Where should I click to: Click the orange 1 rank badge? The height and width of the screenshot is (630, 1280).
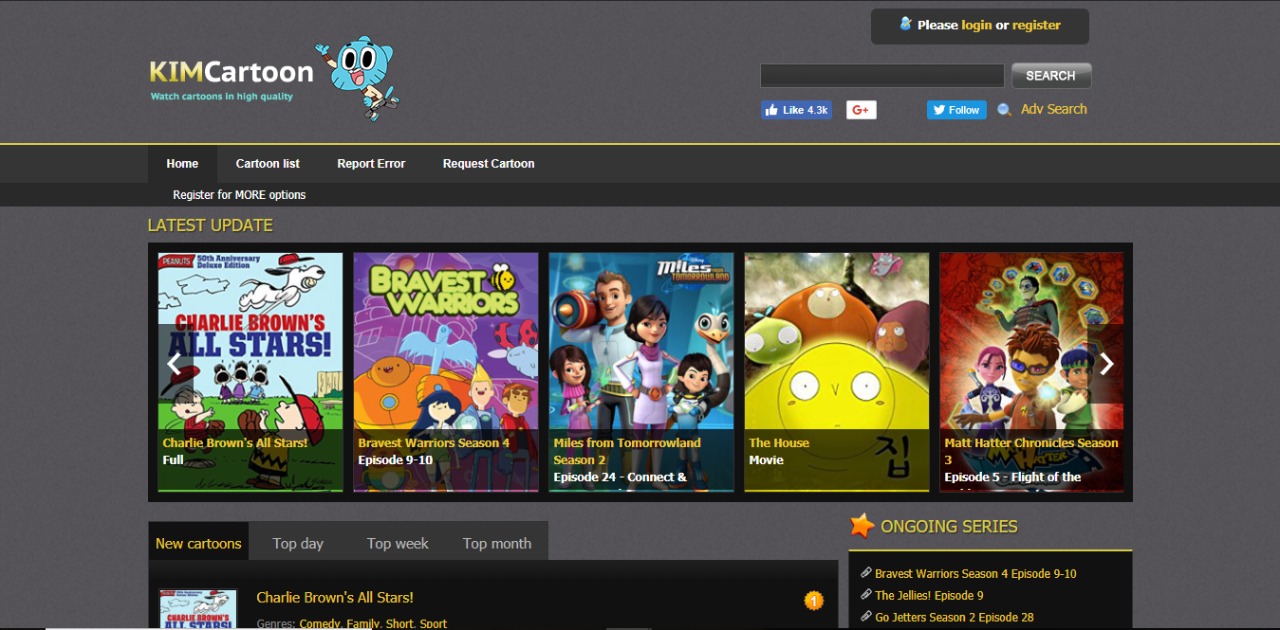(814, 600)
